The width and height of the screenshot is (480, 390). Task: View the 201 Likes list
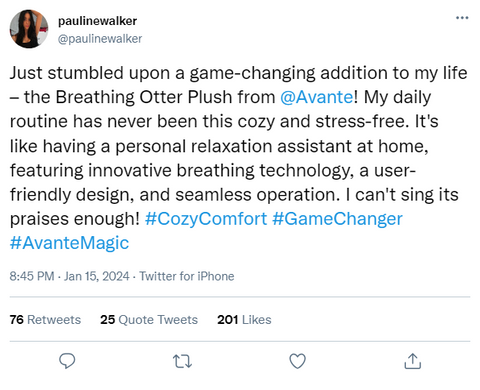point(244,320)
